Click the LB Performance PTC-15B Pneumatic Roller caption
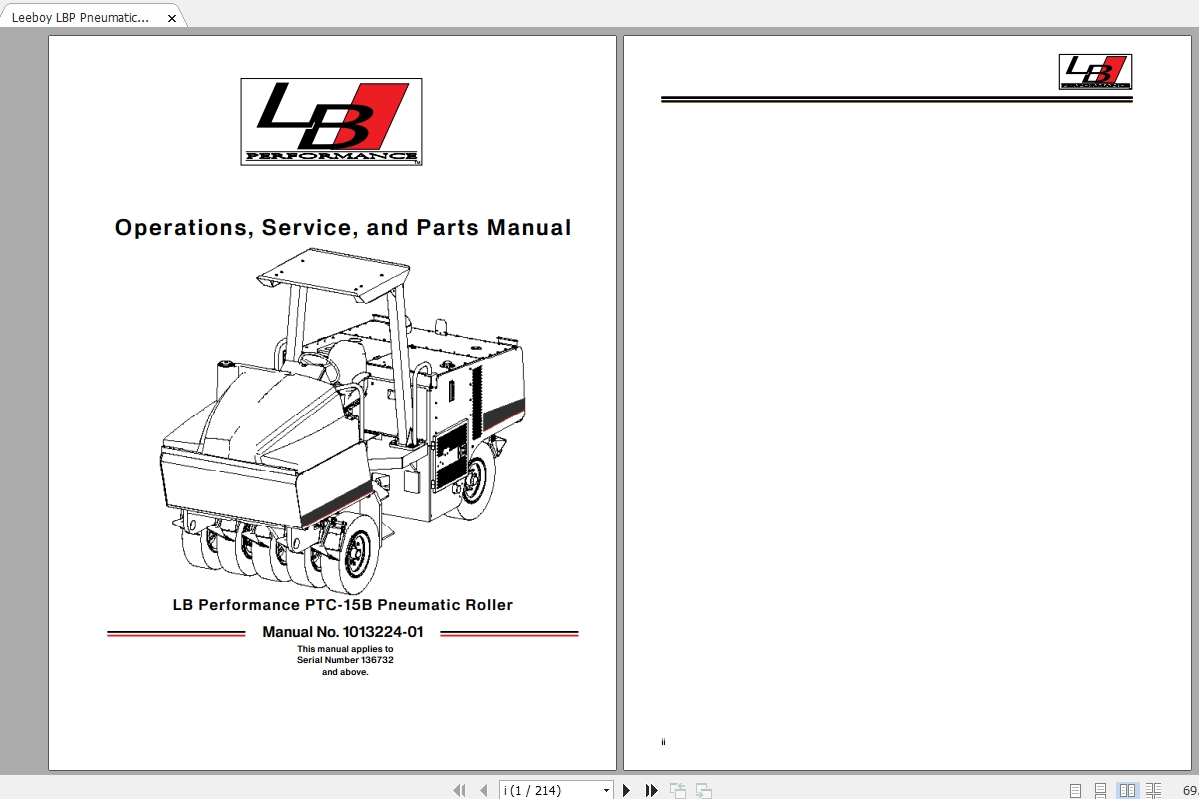Image resolution: width=1199 pixels, height=799 pixels. tap(343, 605)
